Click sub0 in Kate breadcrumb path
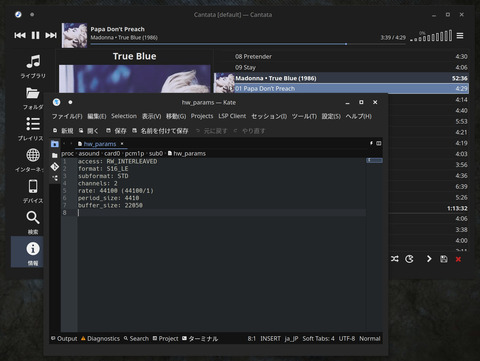480x361 pixels. point(156,154)
